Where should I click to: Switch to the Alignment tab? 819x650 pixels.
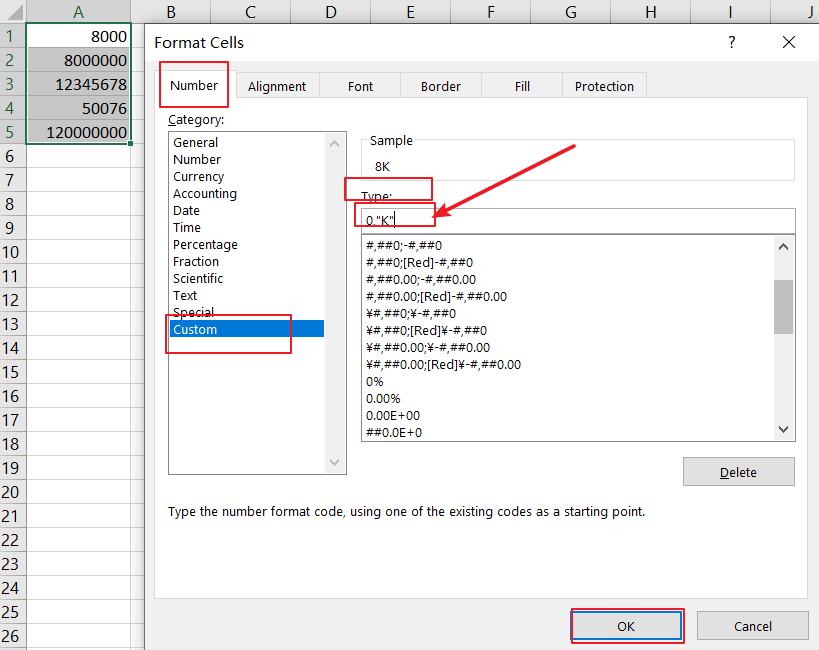click(x=277, y=86)
